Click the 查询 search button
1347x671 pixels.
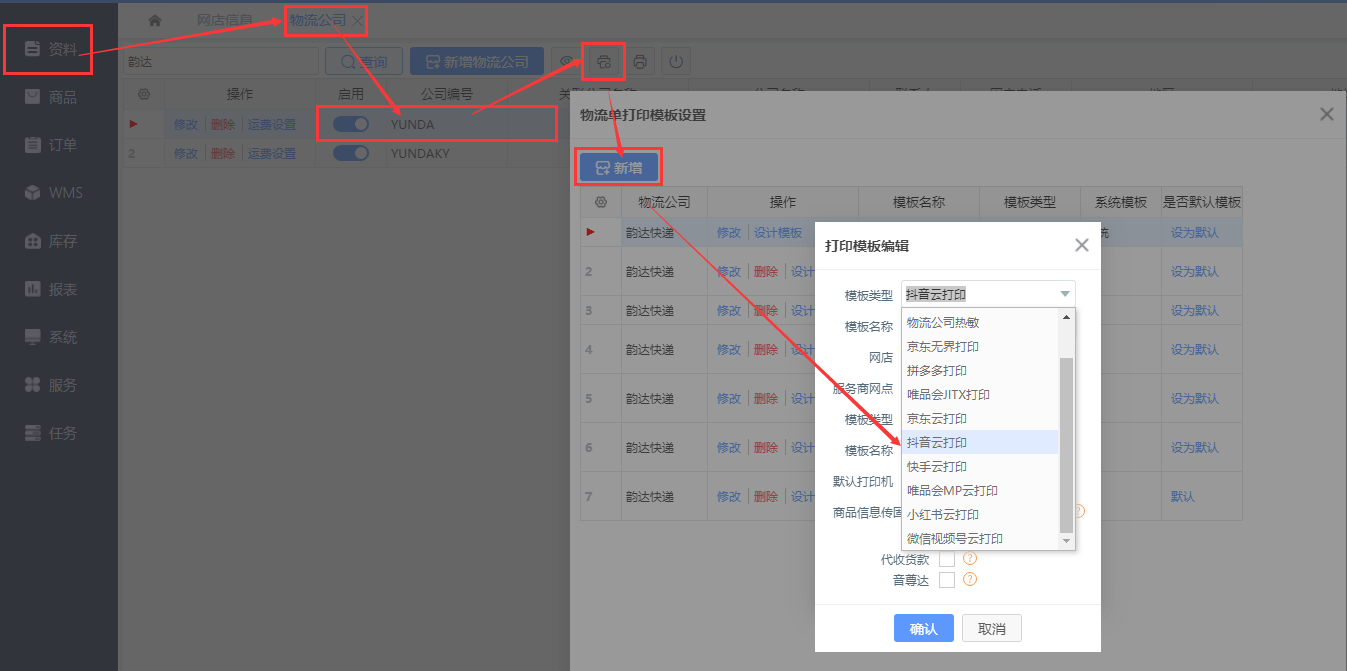[364, 61]
